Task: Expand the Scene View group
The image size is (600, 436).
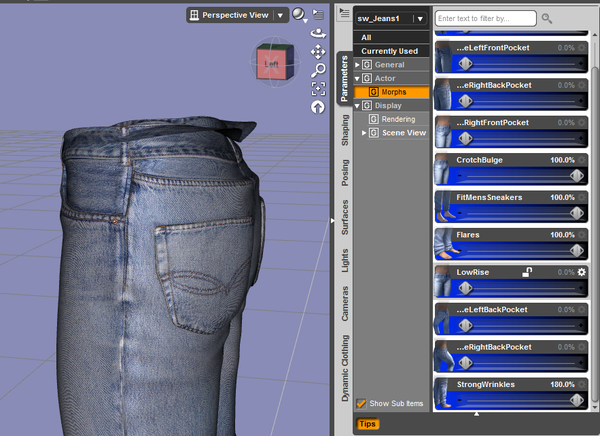Action: coord(364,133)
